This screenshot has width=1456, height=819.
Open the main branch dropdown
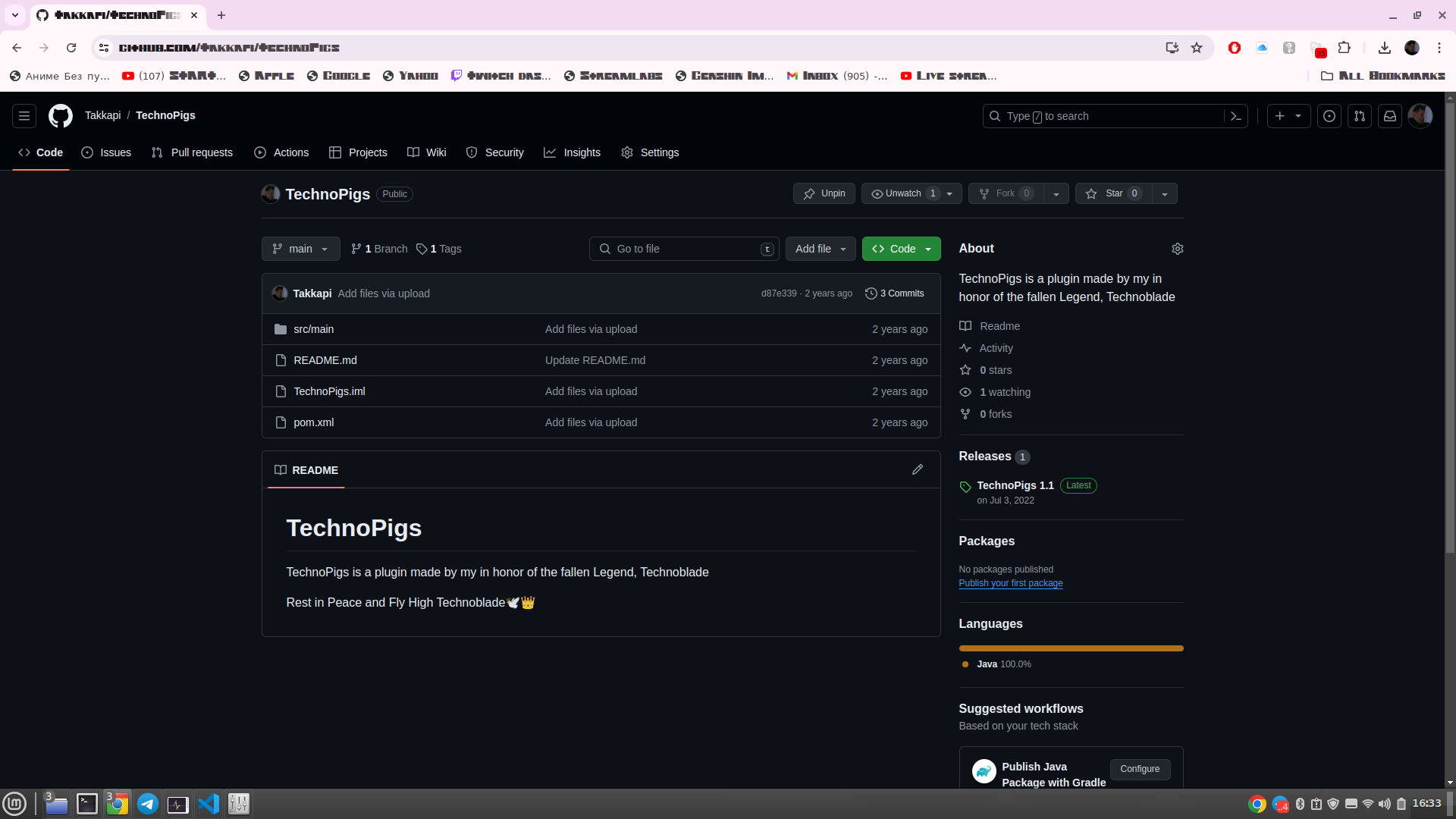[300, 249]
